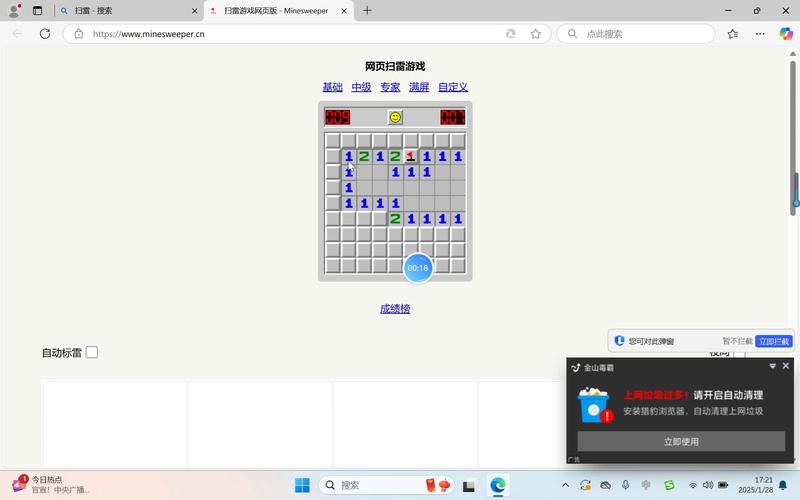The image size is (800, 500).
Task: Choose the 中级 difficulty link
Action: 361,87
